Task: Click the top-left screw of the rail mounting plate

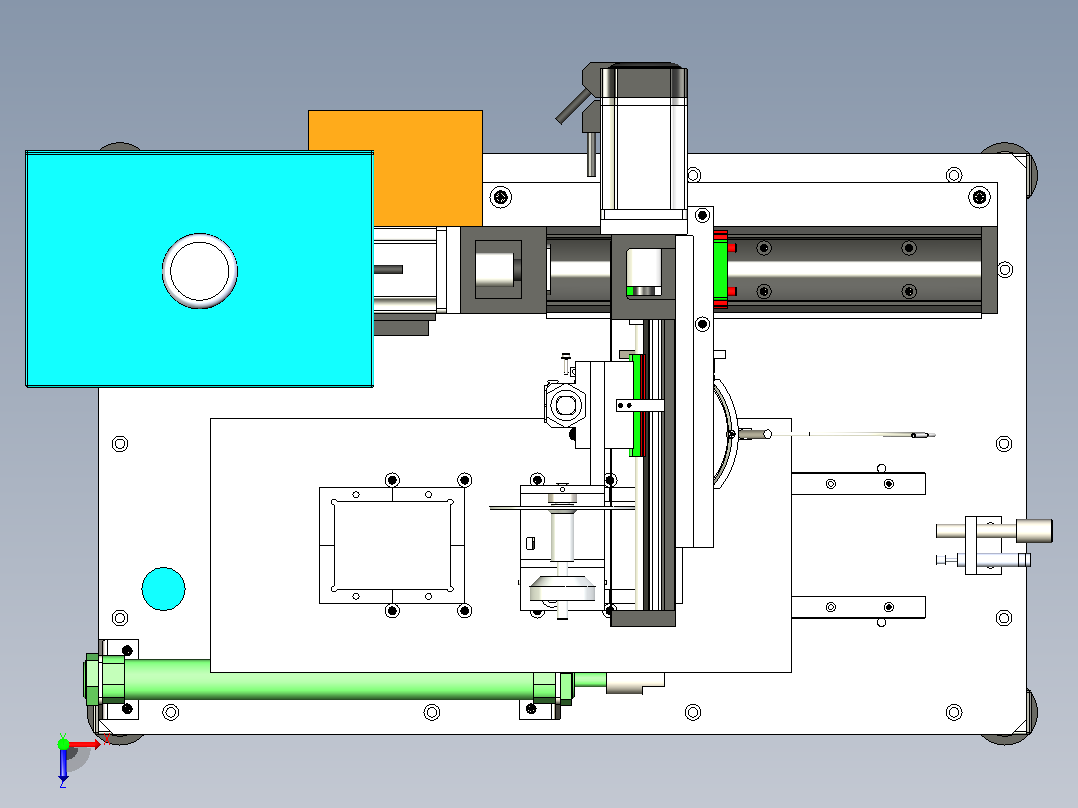Action: 500,197
